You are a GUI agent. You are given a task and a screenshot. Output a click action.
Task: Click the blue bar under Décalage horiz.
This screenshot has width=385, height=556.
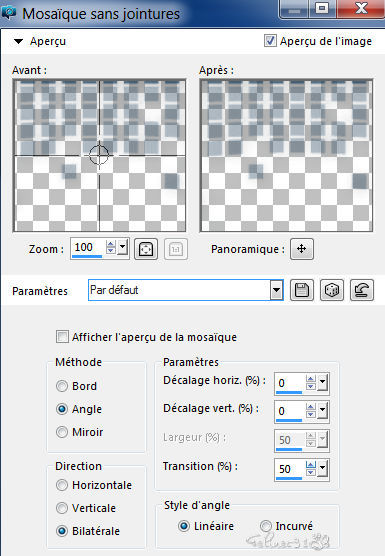pyautogui.click(x=289, y=393)
